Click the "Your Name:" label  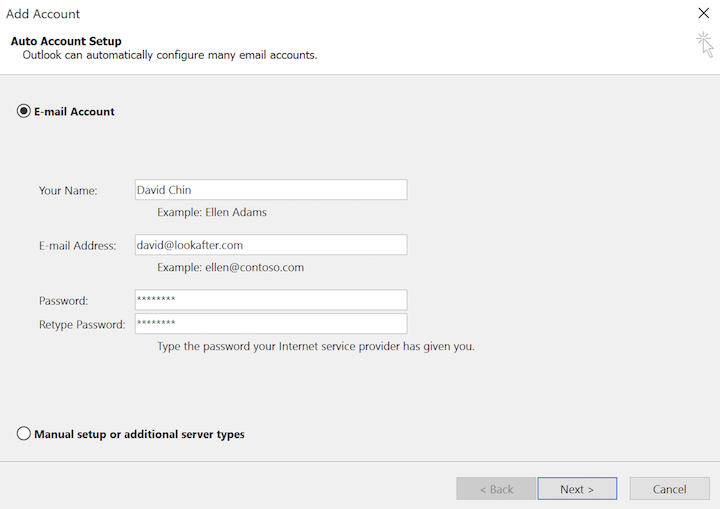point(68,190)
